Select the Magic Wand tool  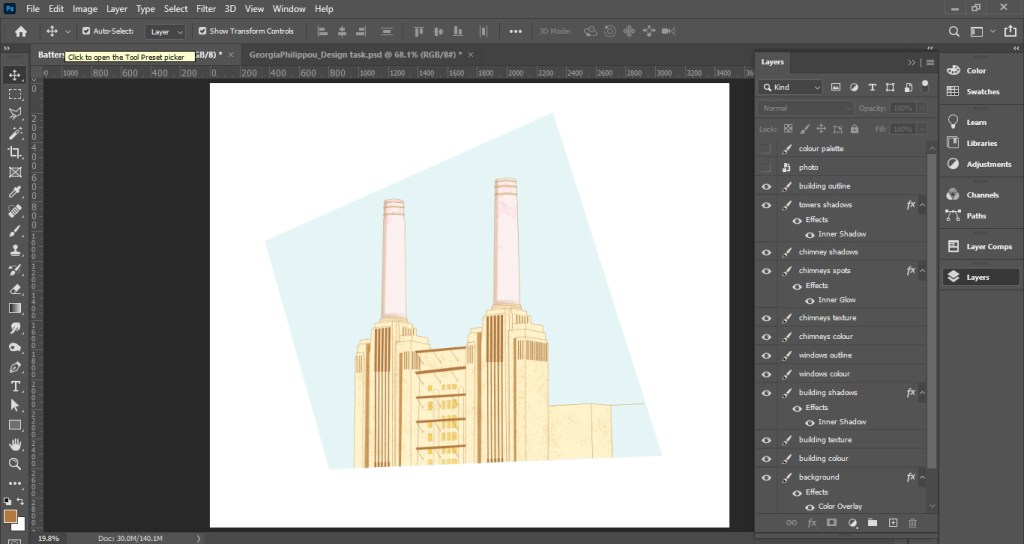[15, 133]
